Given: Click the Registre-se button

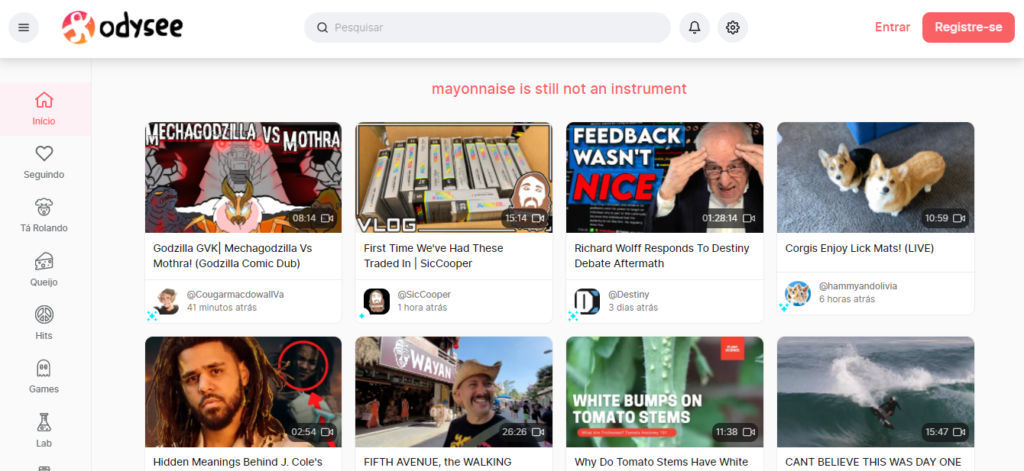Looking at the screenshot, I should coord(968,27).
